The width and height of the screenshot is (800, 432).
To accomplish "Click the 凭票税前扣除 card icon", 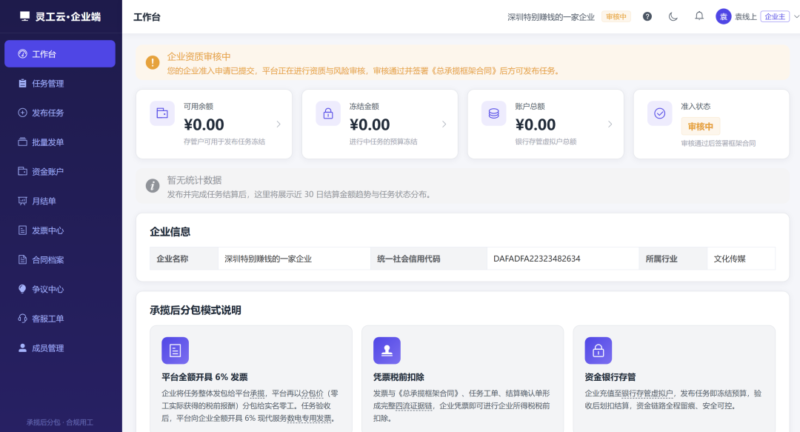I will pyautogui.click(x=387, y=350).
